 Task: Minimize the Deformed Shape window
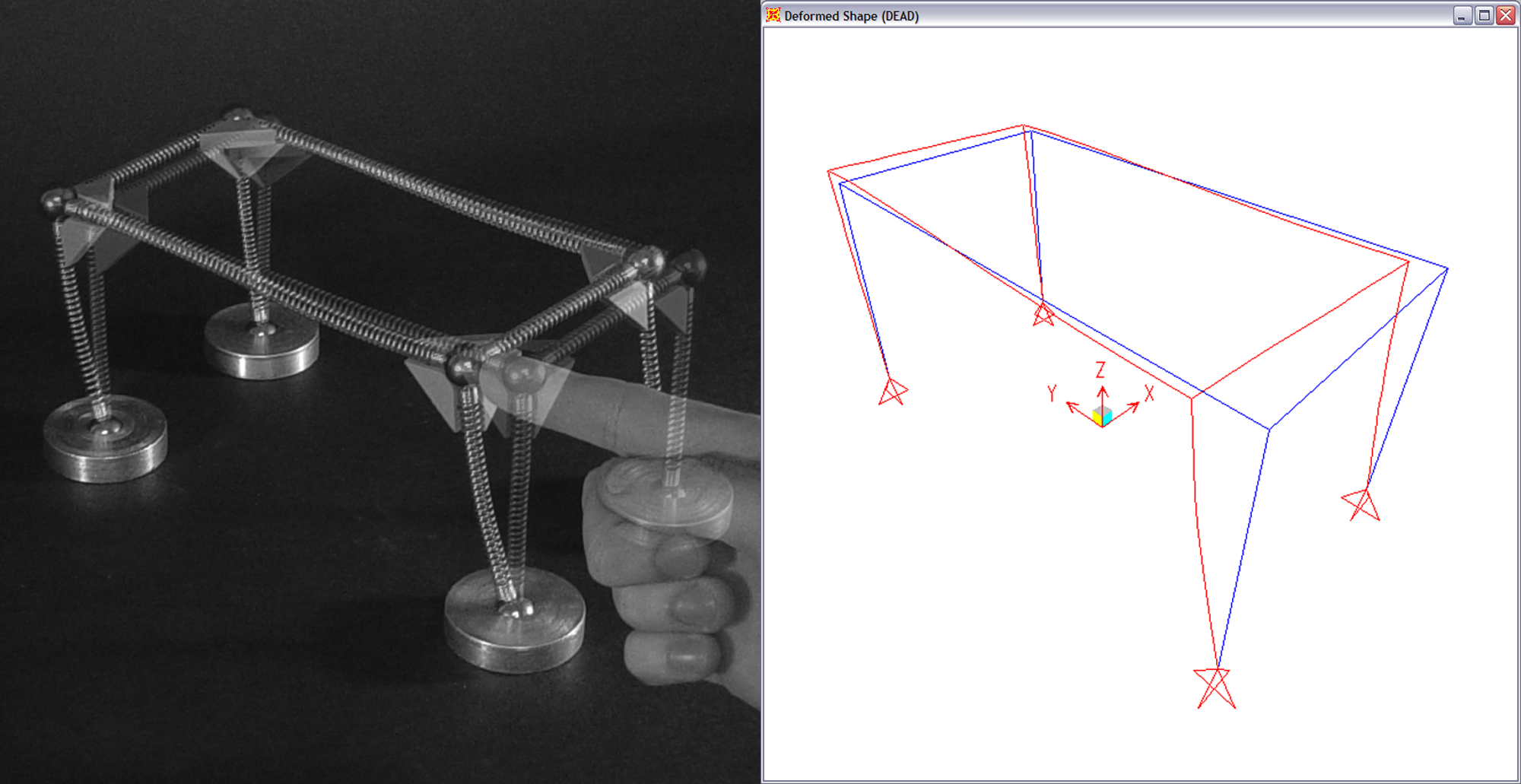1462,16
